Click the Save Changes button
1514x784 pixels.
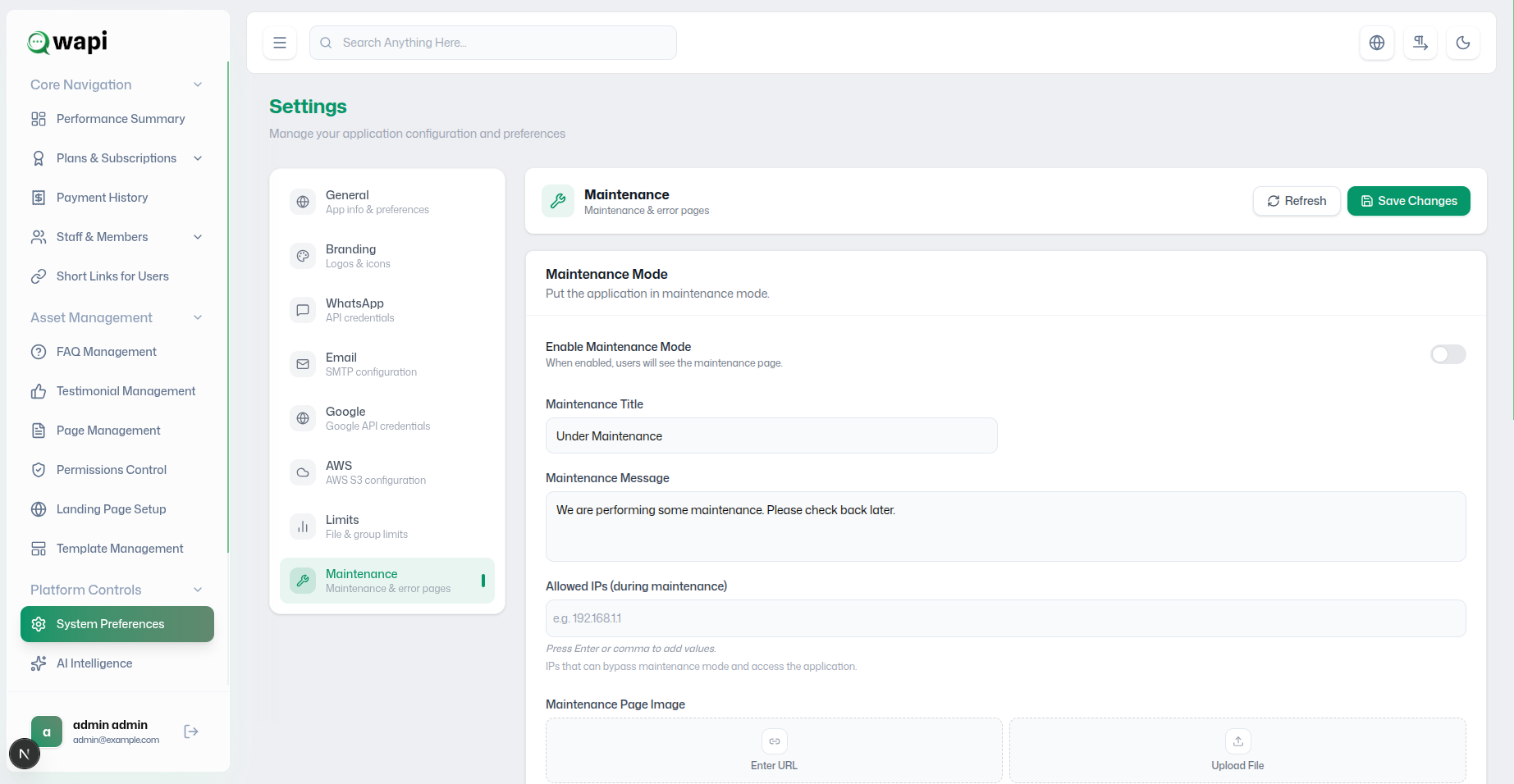click(x=1408, y=201)
